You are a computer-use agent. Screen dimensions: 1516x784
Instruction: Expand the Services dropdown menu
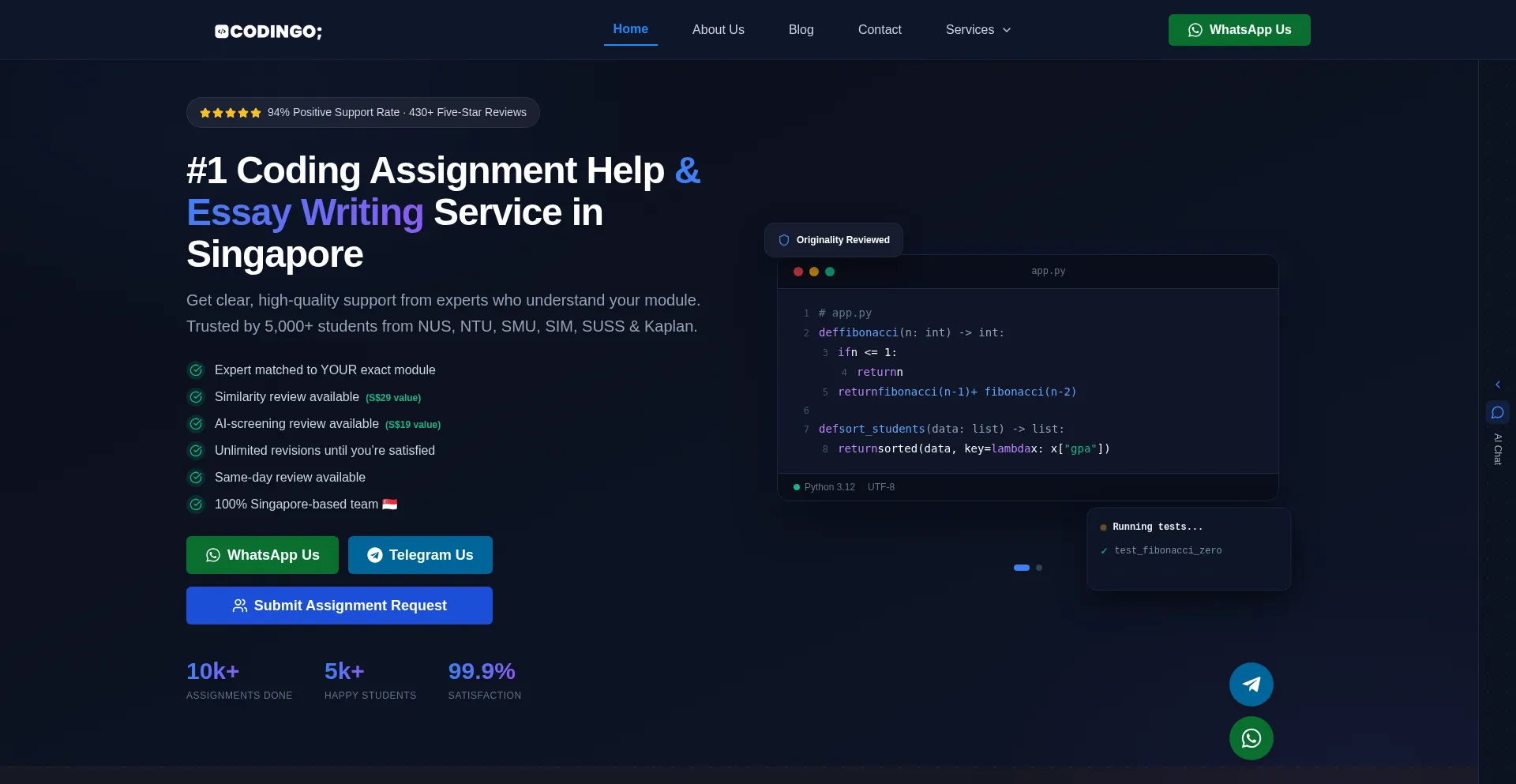point(978,30)
